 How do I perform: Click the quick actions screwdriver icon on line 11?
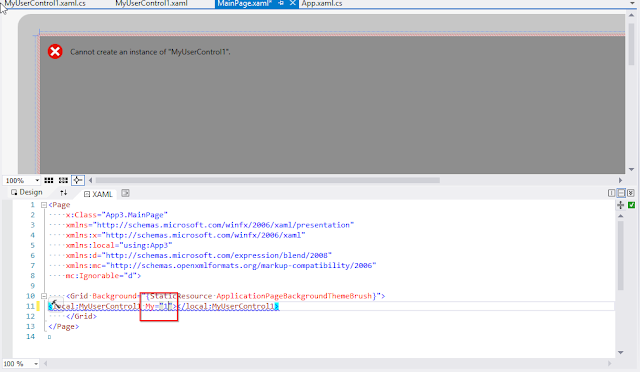[x=56, y=304]
